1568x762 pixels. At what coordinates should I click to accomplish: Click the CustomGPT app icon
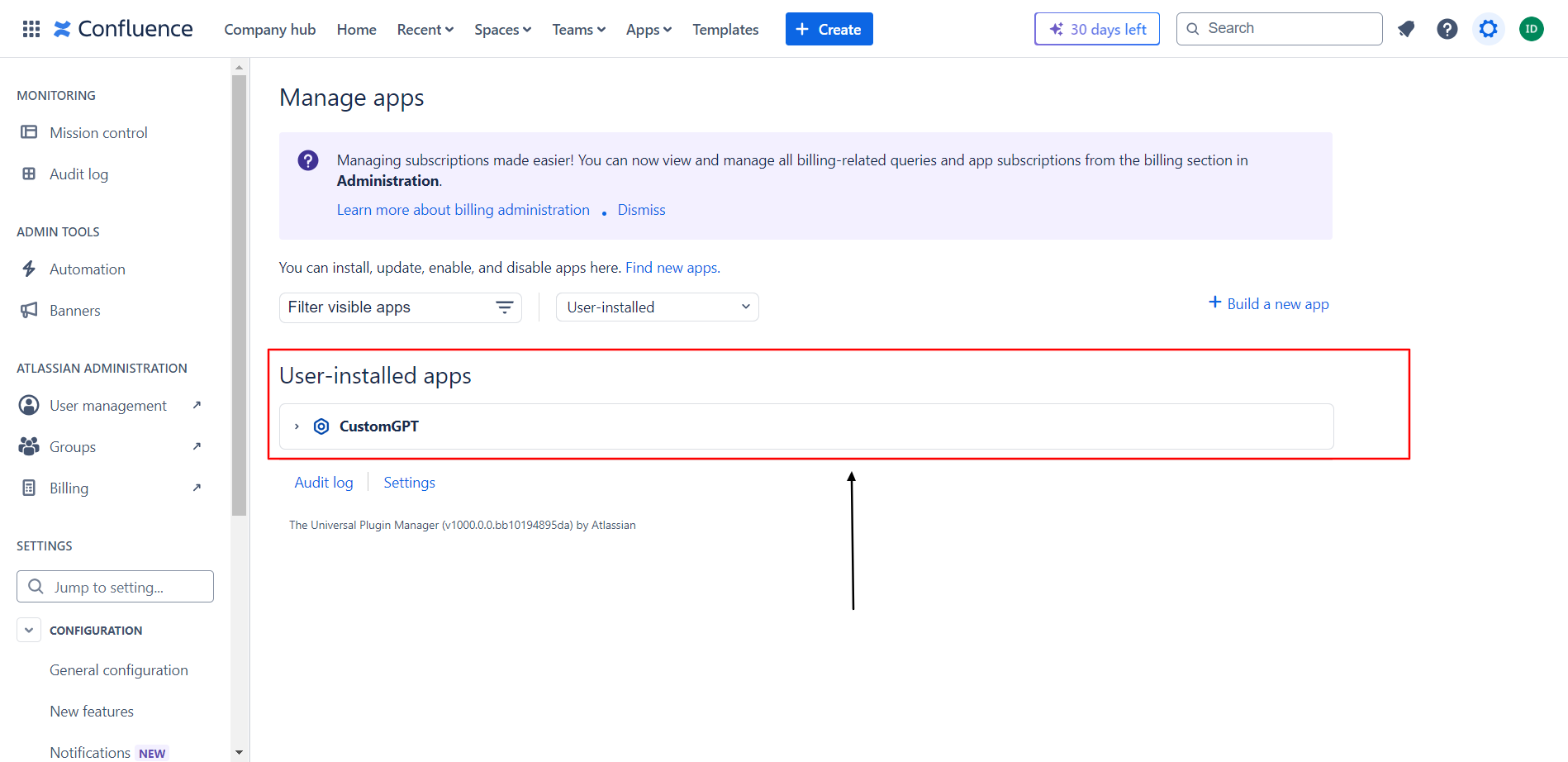coord(321,426)
